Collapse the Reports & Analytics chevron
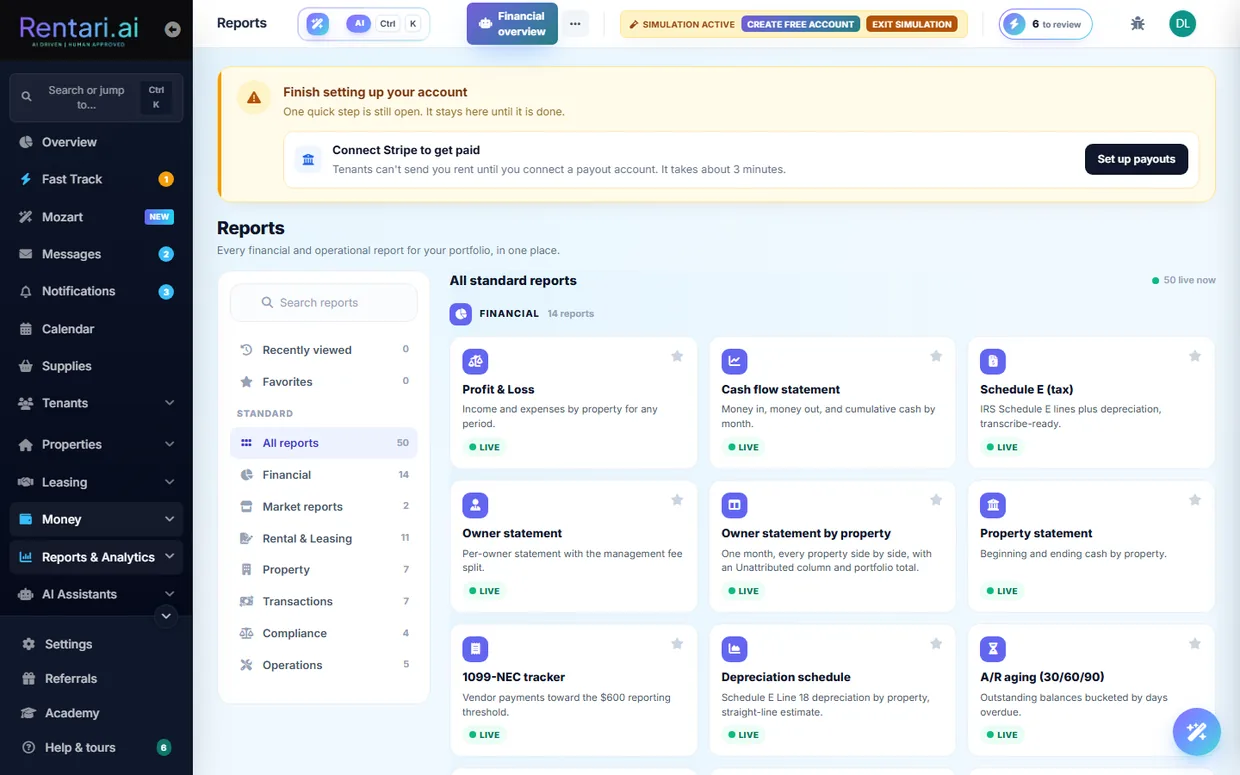This screenshot has height=775, width=1240. pyautogui.click(x=169, y=557)
